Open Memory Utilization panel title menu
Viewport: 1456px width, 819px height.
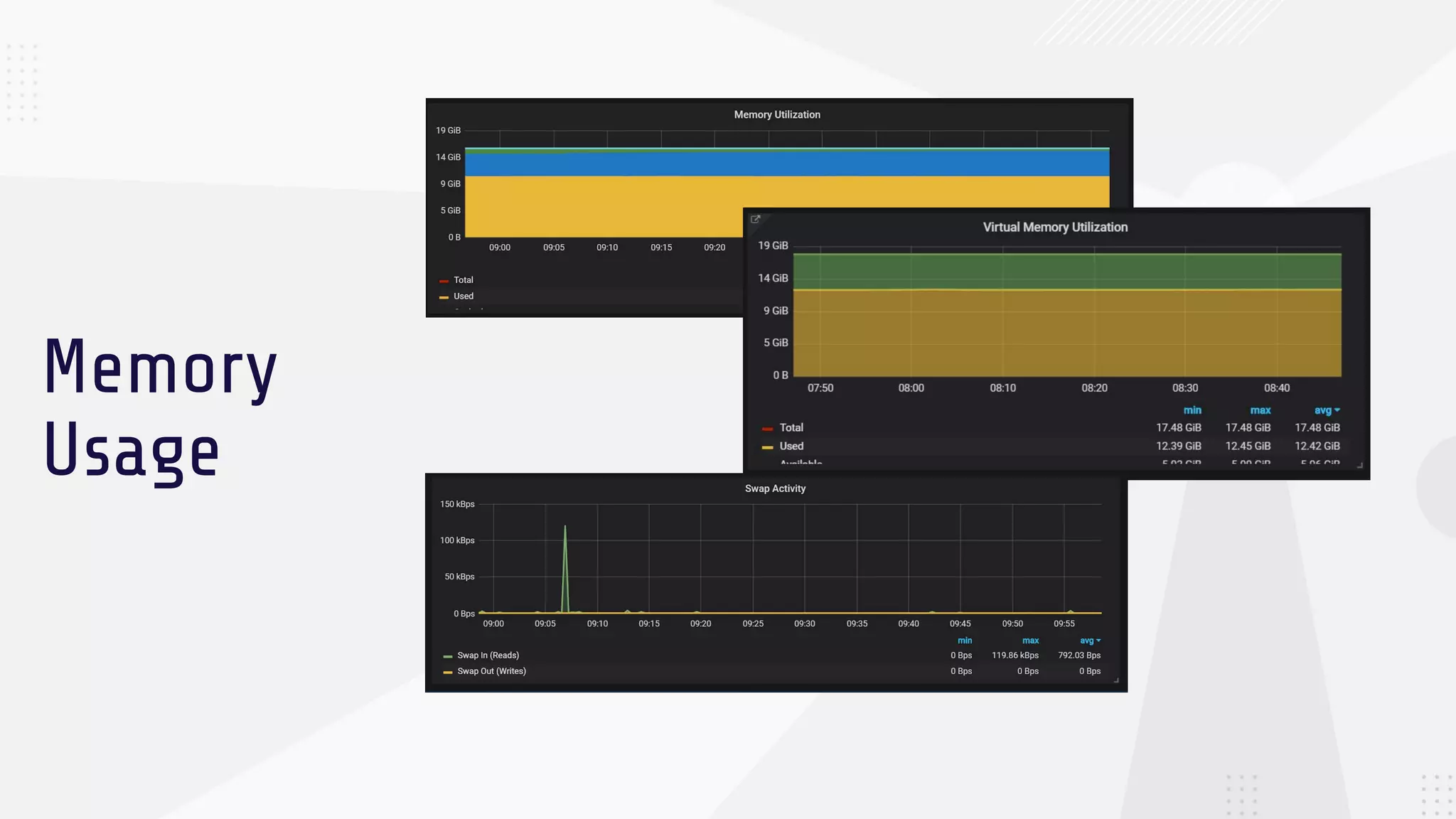(x=777, y=114)
